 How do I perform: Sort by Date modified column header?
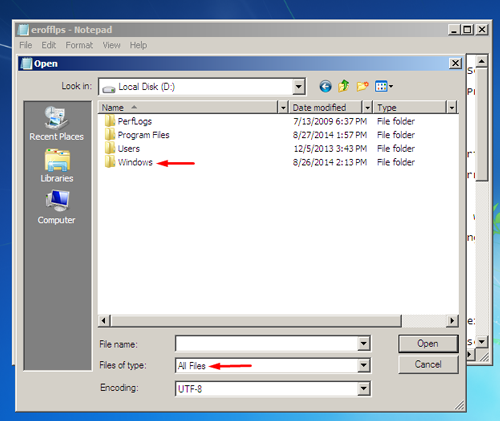326,108
